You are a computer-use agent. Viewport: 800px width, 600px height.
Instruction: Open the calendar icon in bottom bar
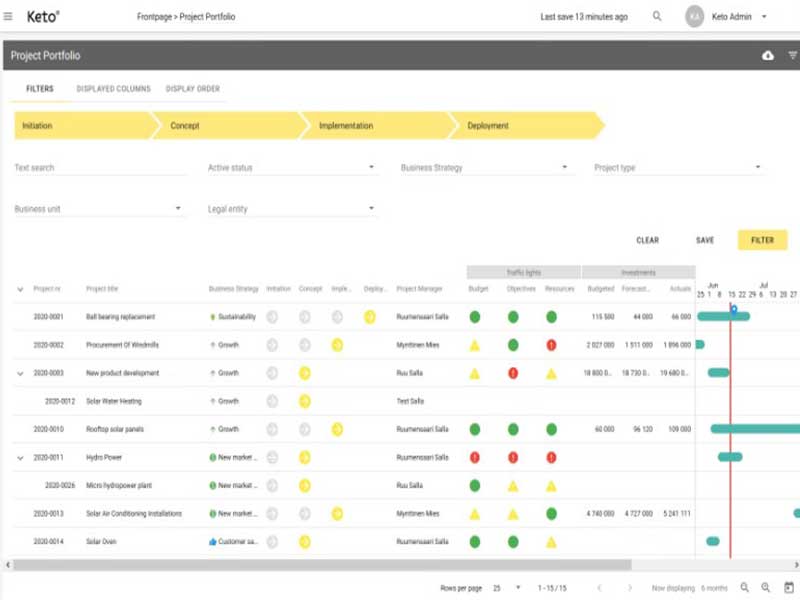click(788, 588)
